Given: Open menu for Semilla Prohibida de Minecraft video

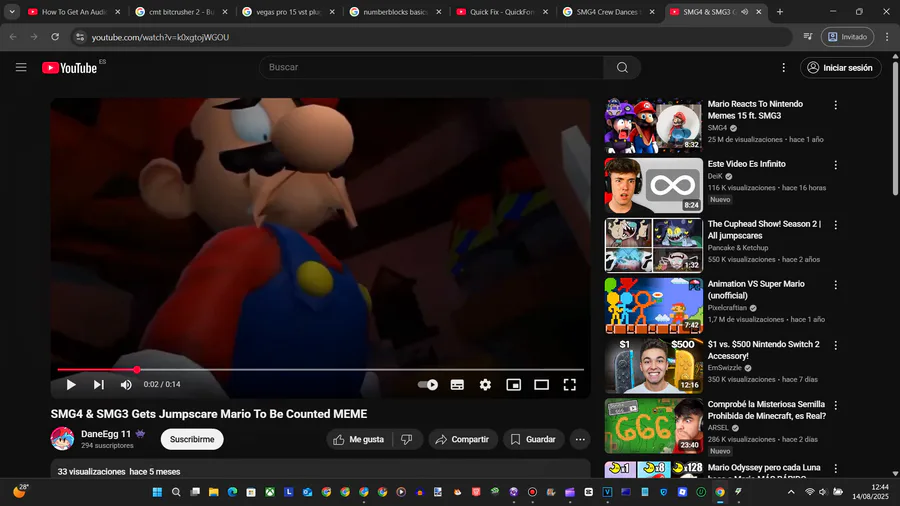Looking at the screenshot, I should 836,406.
